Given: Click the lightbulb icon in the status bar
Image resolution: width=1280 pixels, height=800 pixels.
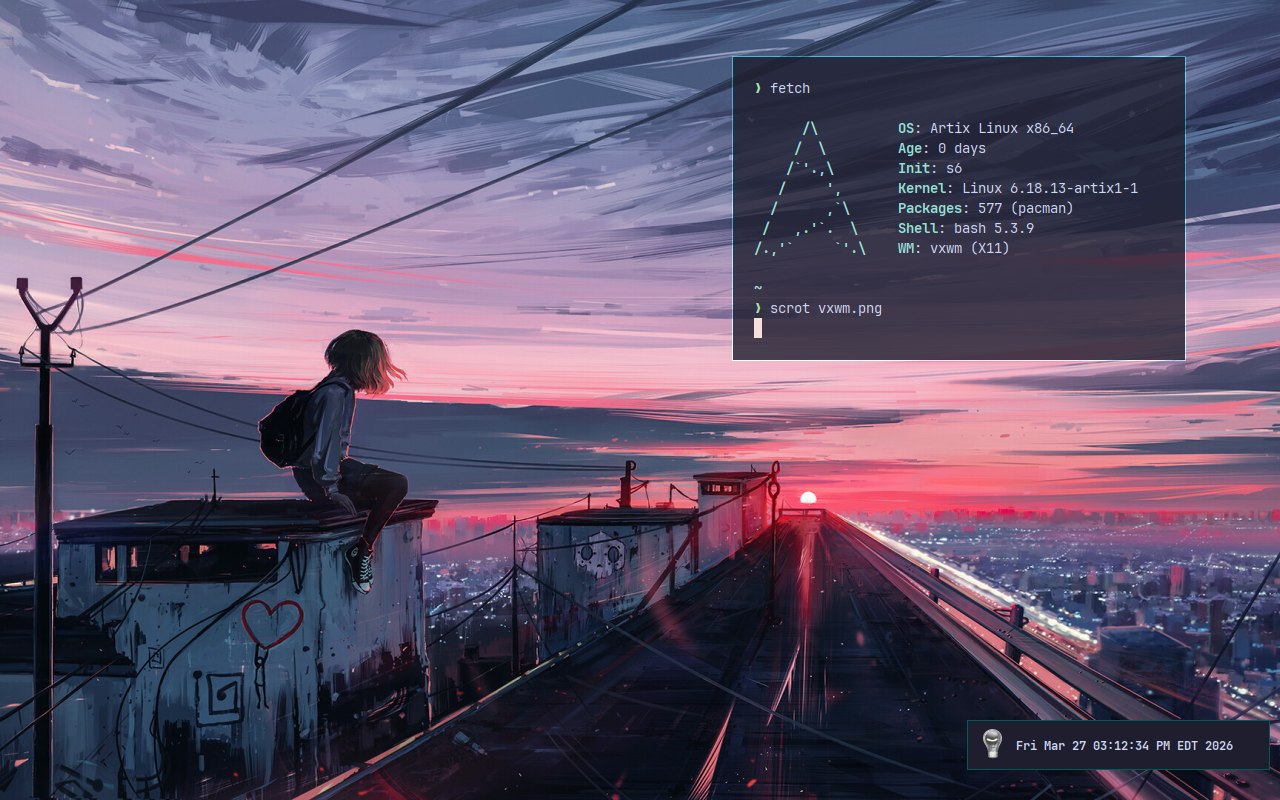Looking at the screenshot, I should click(x=991, y=744).
